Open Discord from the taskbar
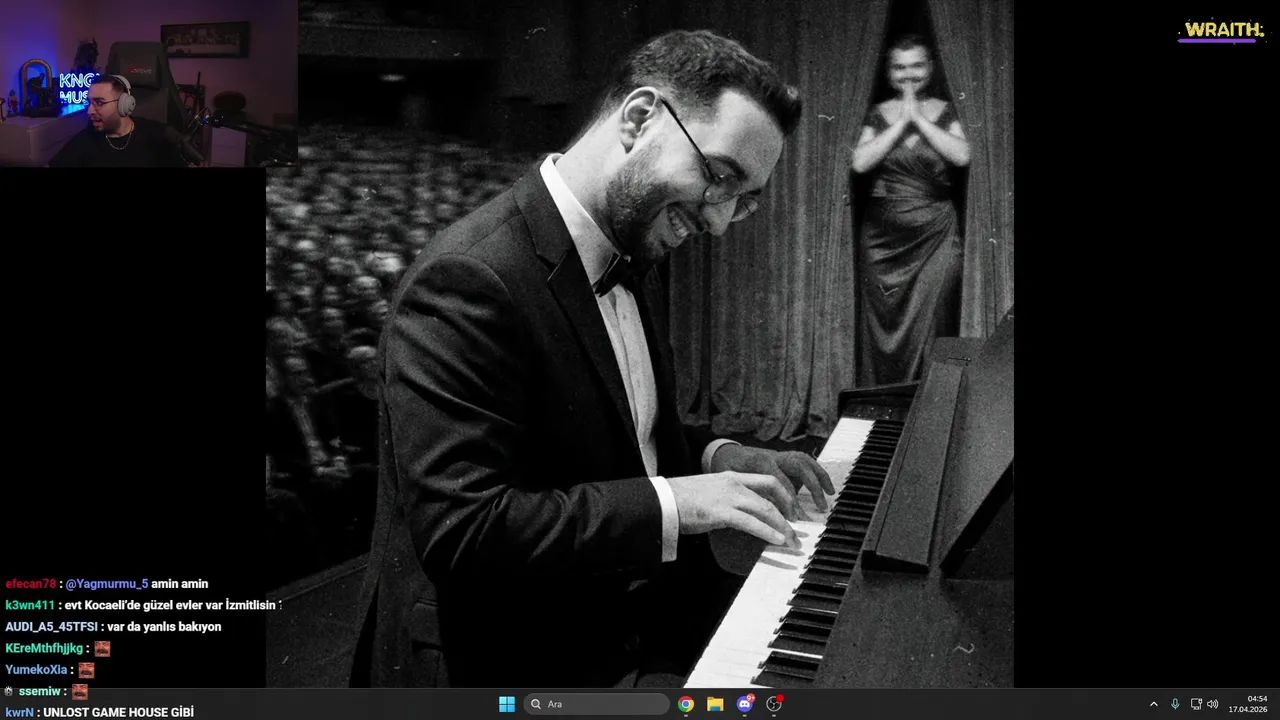 (x=745, y=704)
